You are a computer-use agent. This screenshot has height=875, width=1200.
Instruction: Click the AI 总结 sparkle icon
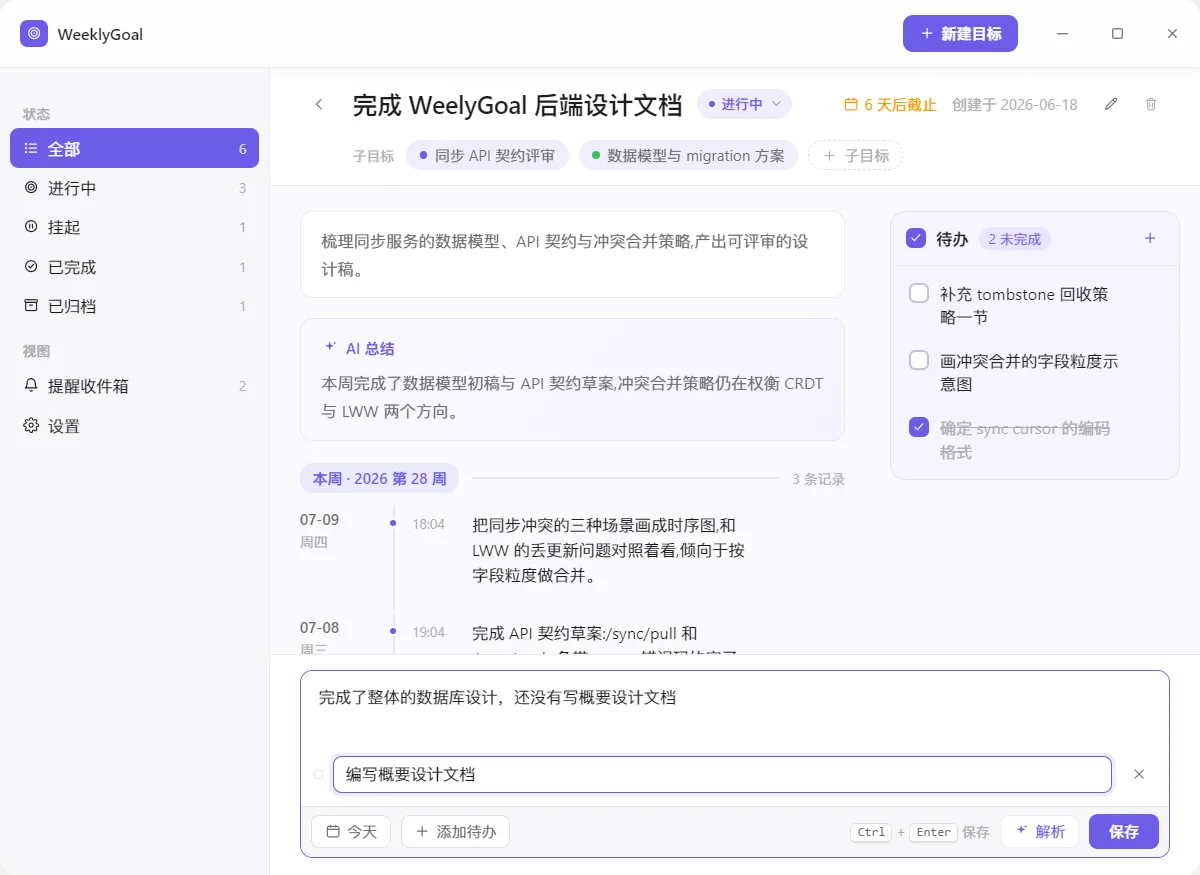click(x=330, y=347)
